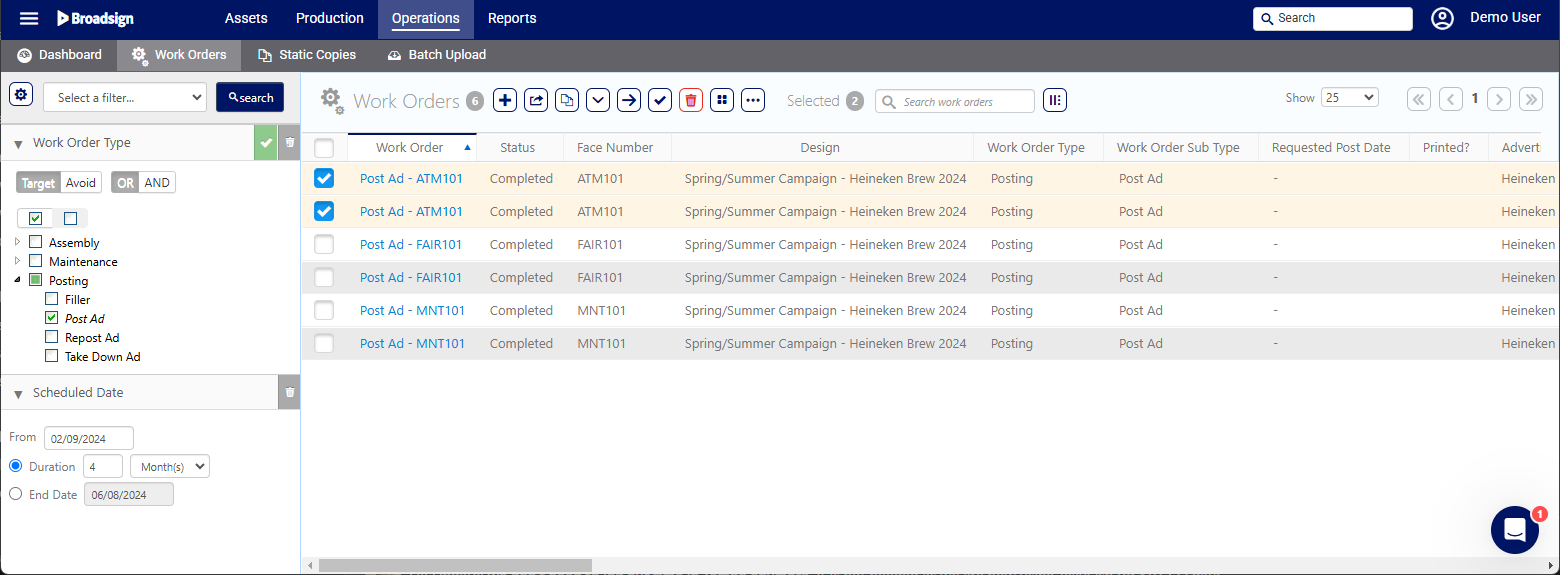The height and width of the screenshot is (575, 1560).
Task: Copy selected work orders
Action: pos(567,100)
